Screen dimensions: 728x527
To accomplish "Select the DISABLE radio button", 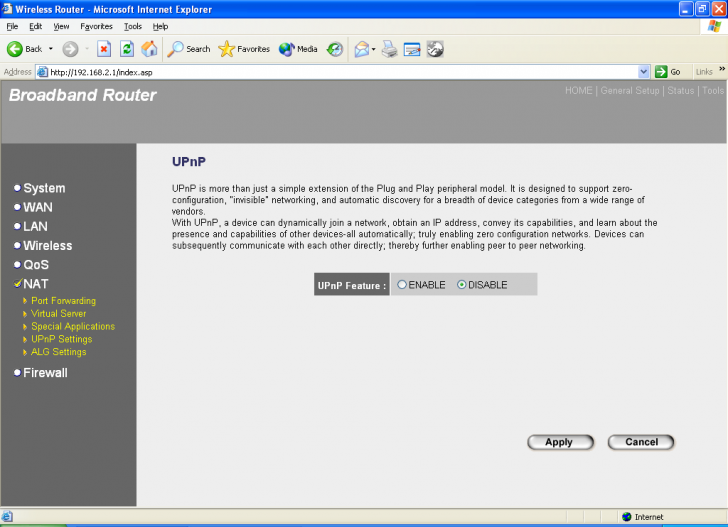I will 462,285.
